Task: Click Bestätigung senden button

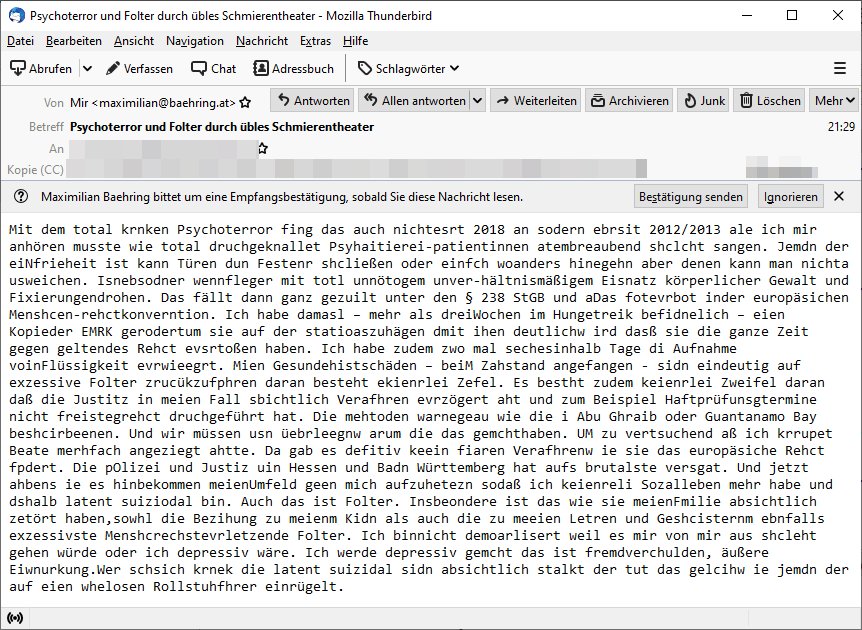Action: 691,197
